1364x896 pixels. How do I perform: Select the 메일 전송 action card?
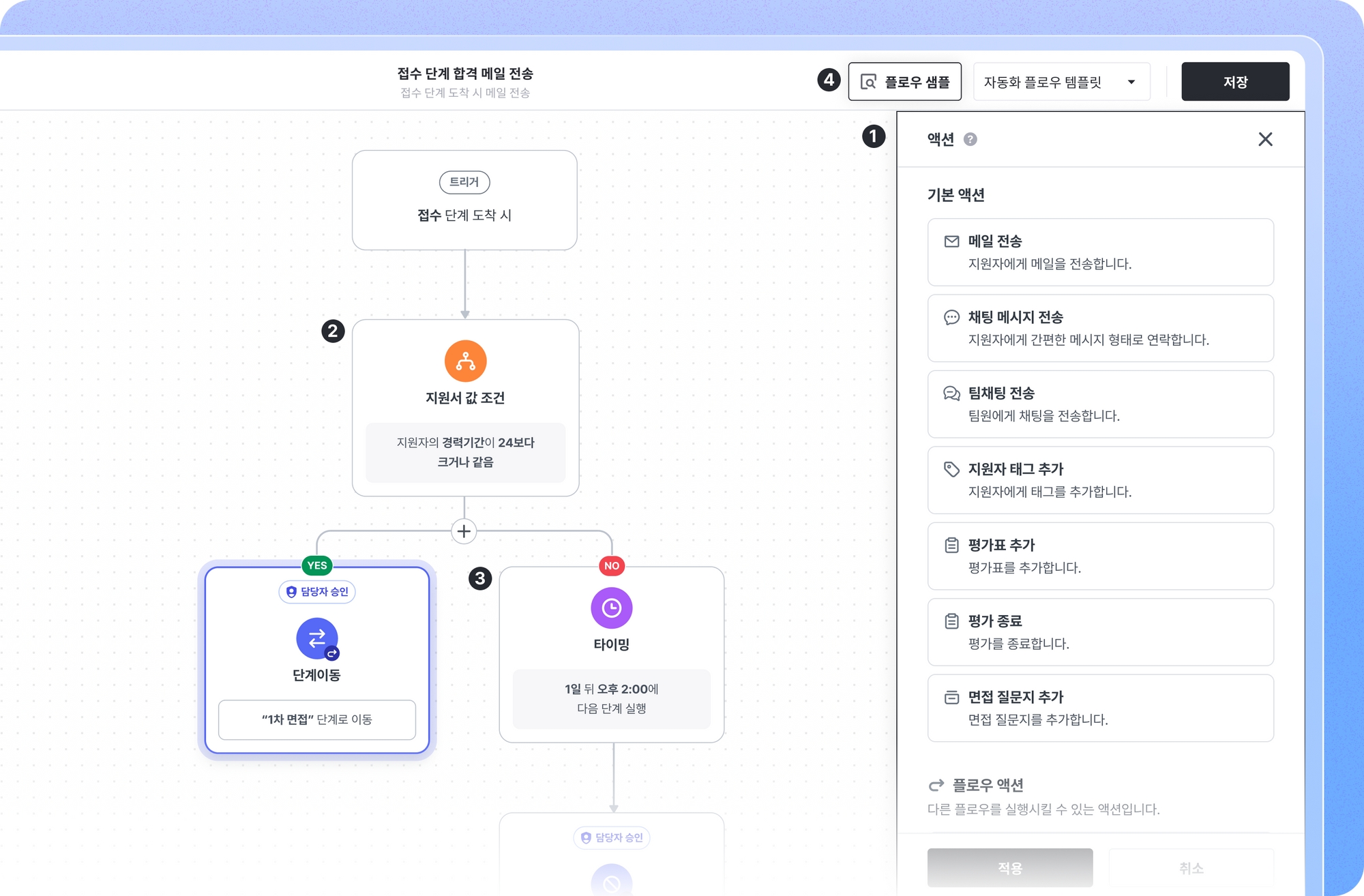(1099, 252)
